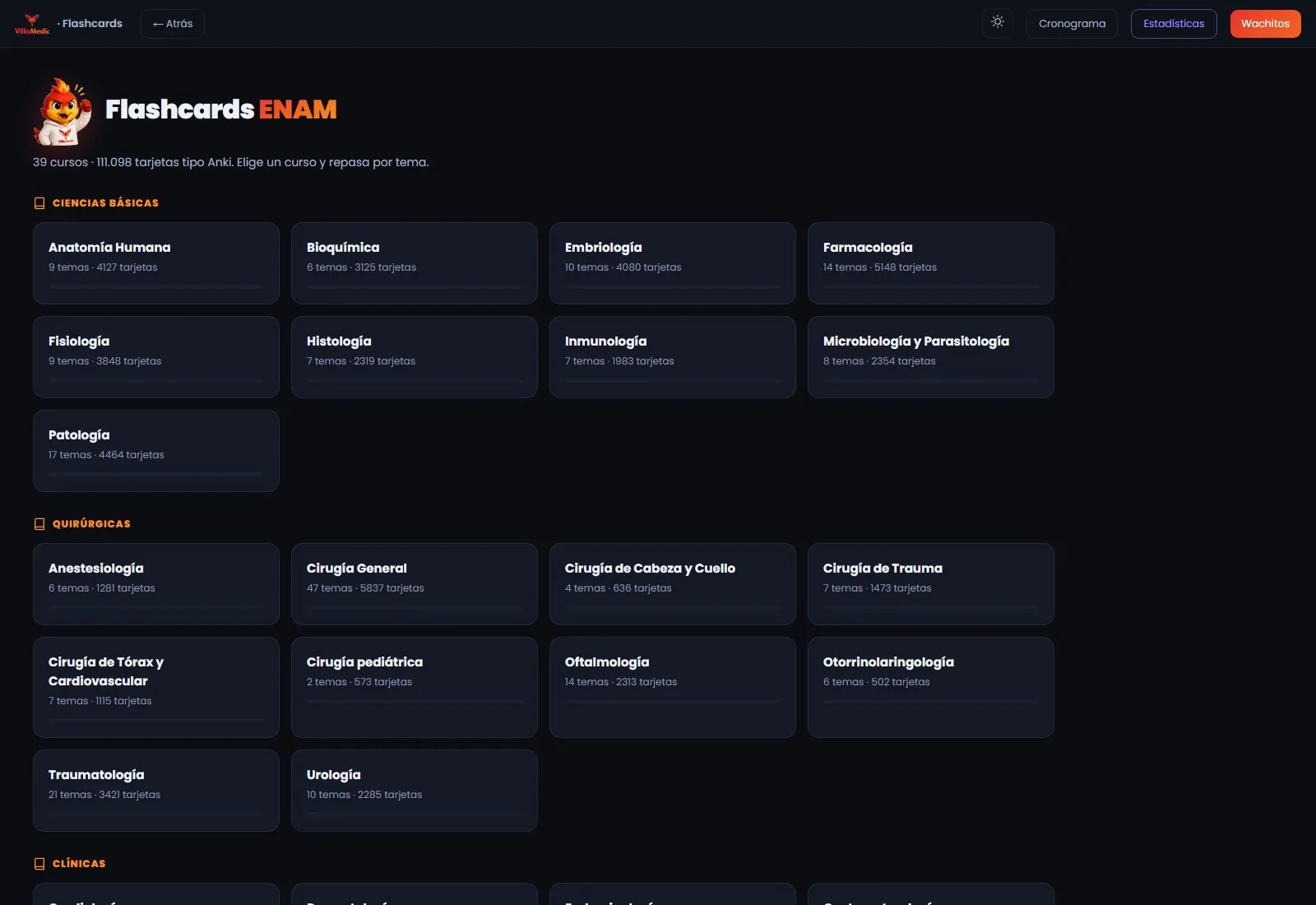
Task: Click the Flashcards ENAM page heading
Action: tap(221, 109)
